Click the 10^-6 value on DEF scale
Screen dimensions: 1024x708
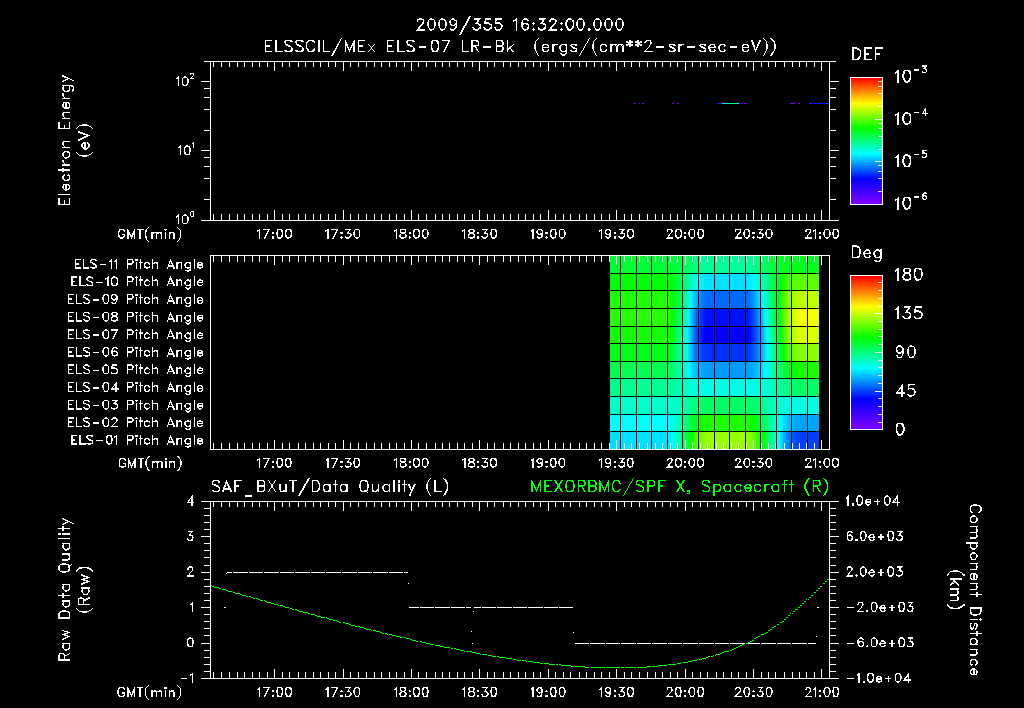tap(910, 202)
